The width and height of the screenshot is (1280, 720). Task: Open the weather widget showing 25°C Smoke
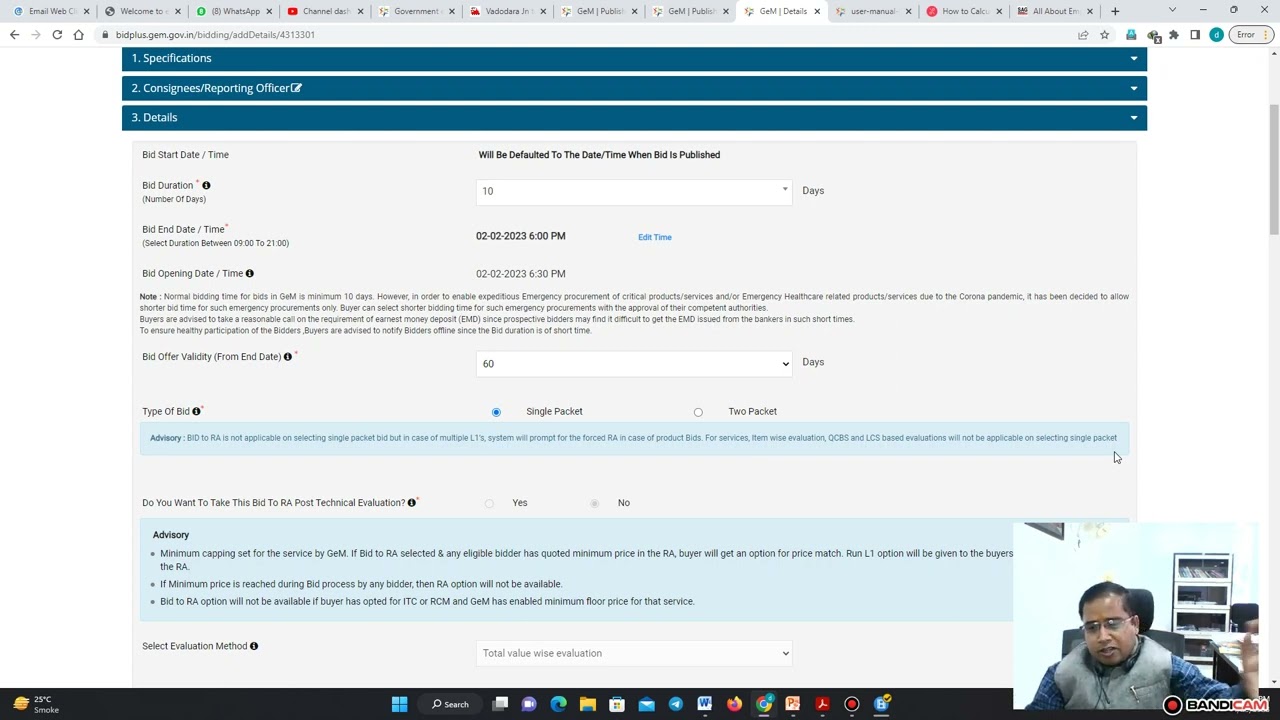(x=38, y=704)
